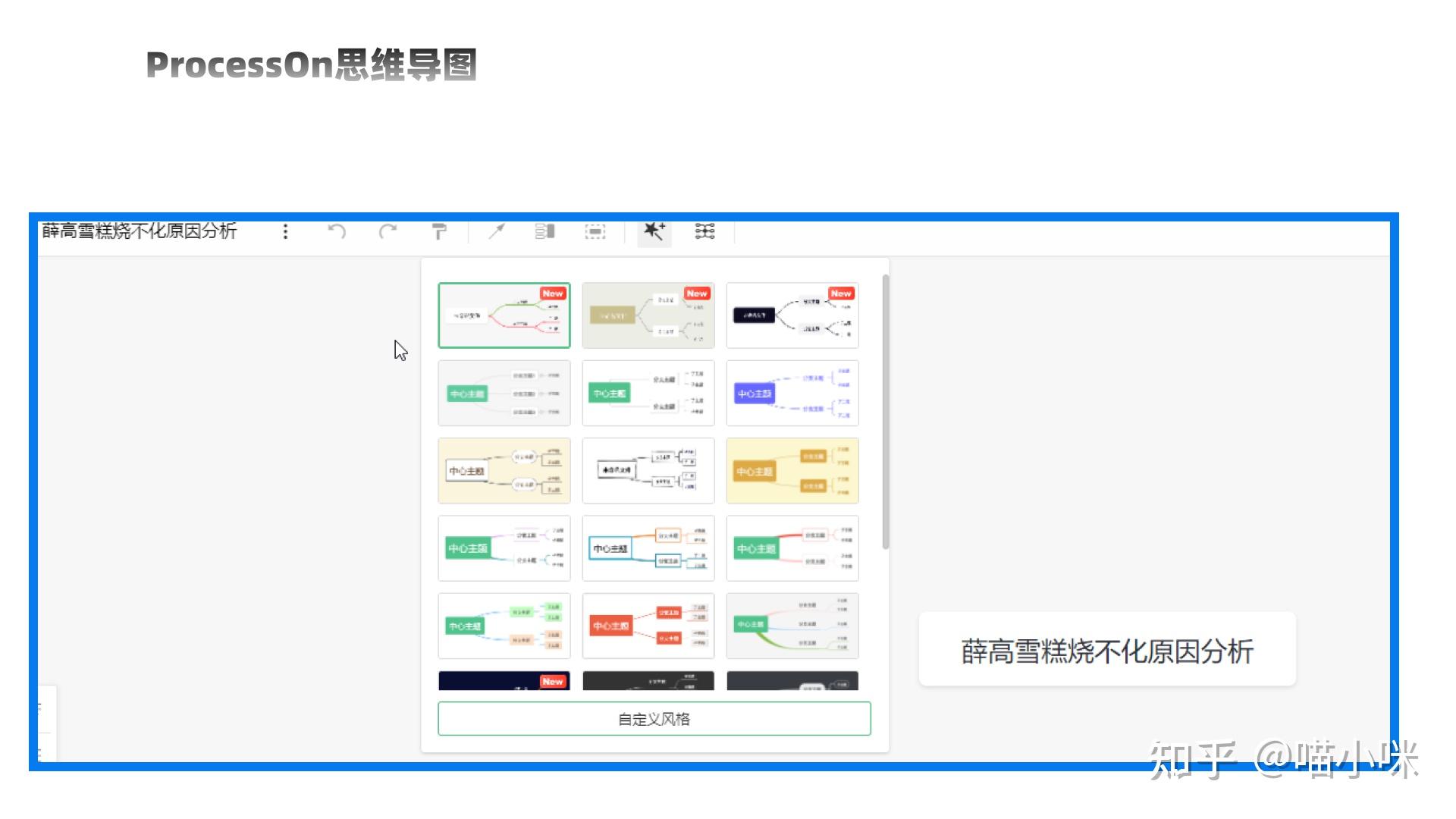Pick the black center topic New theme
The height and width of the screenshot is (819, 1456).
pos(792,315)
